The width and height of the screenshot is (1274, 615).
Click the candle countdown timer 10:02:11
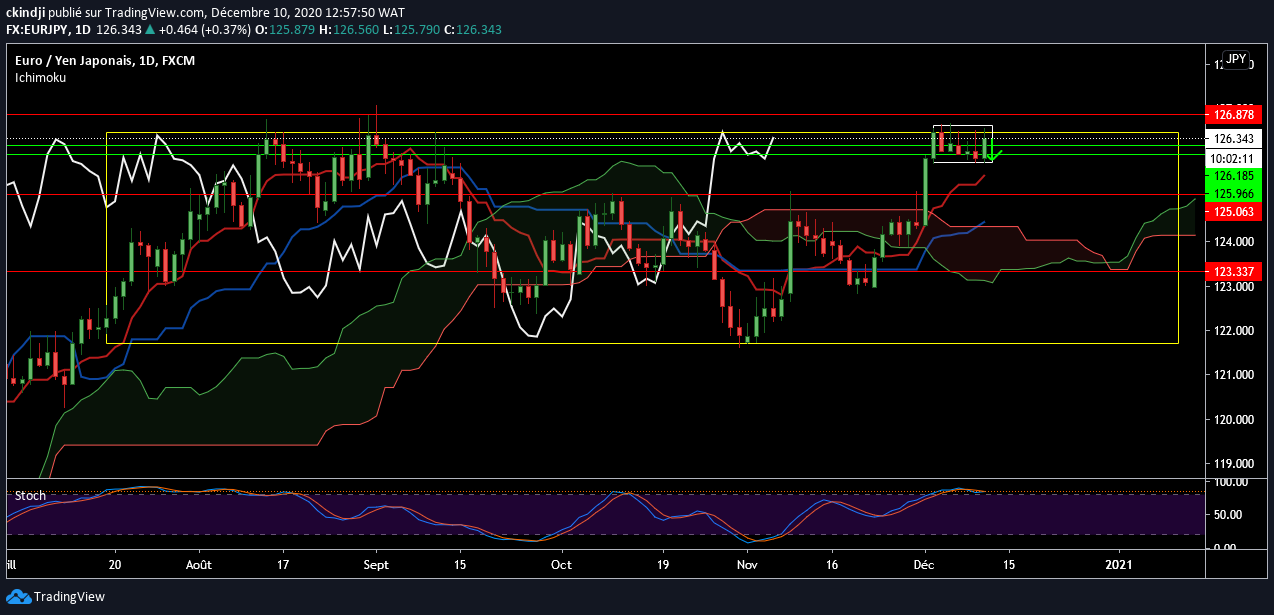[1235, 157]
